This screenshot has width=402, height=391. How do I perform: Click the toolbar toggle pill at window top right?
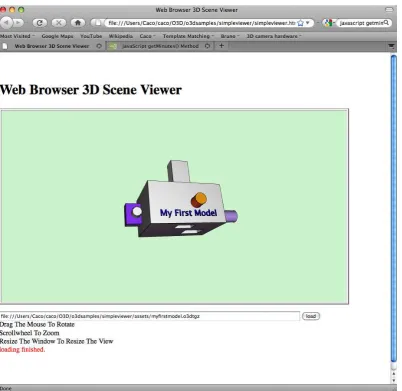tap(389, 10)
